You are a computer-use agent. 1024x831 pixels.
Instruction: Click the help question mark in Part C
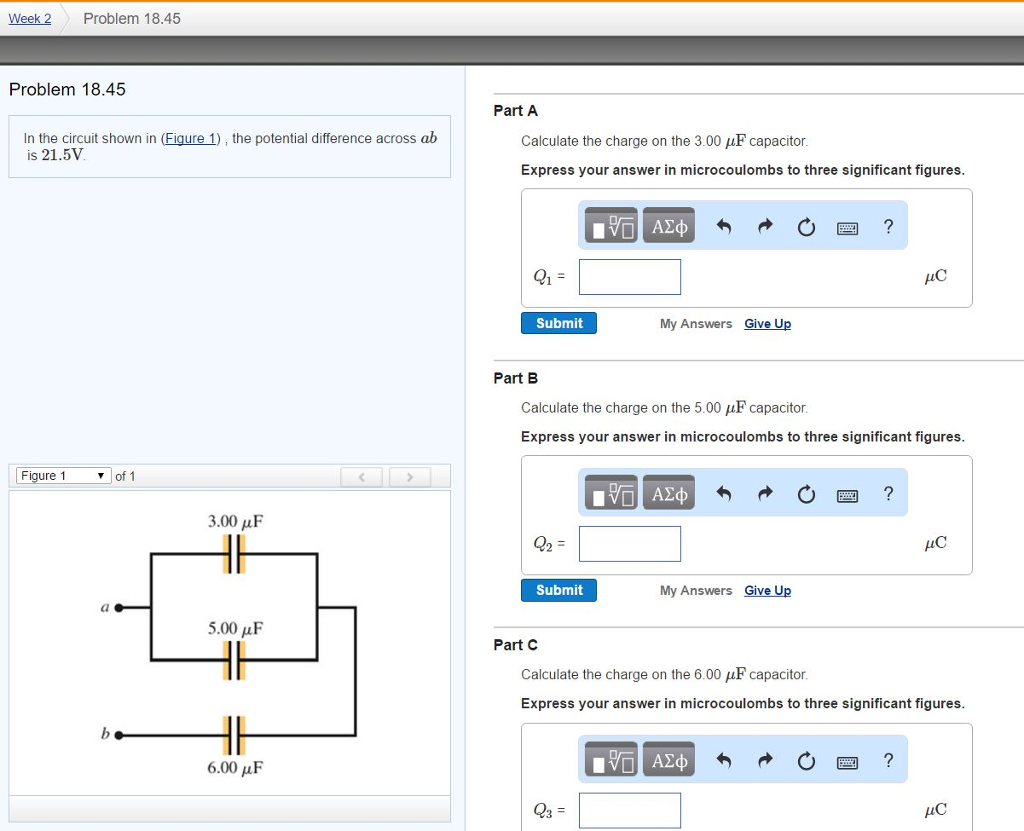[888, 759]
